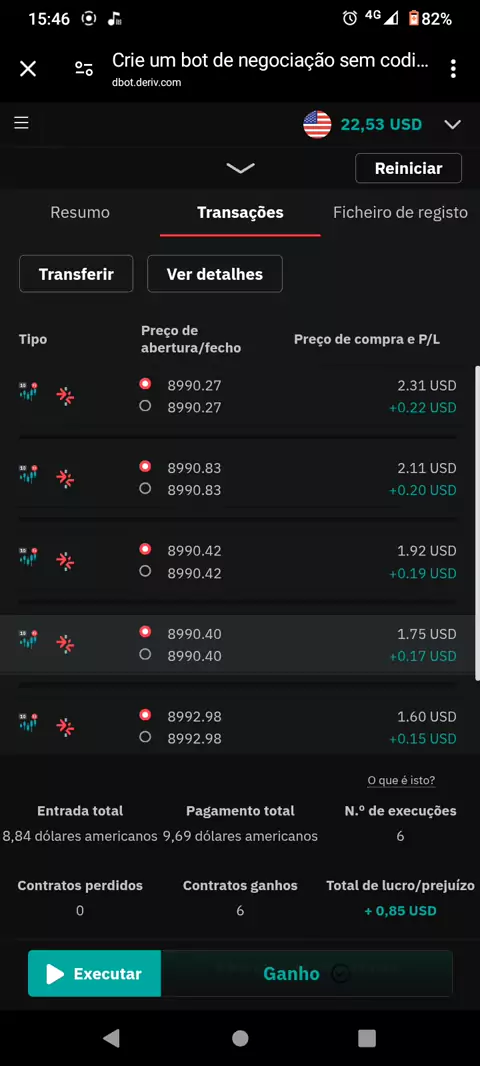Viewport: 480px width, 1066px height.
Task: Select hollow exit radio for 8990.40
Action: 145,654
